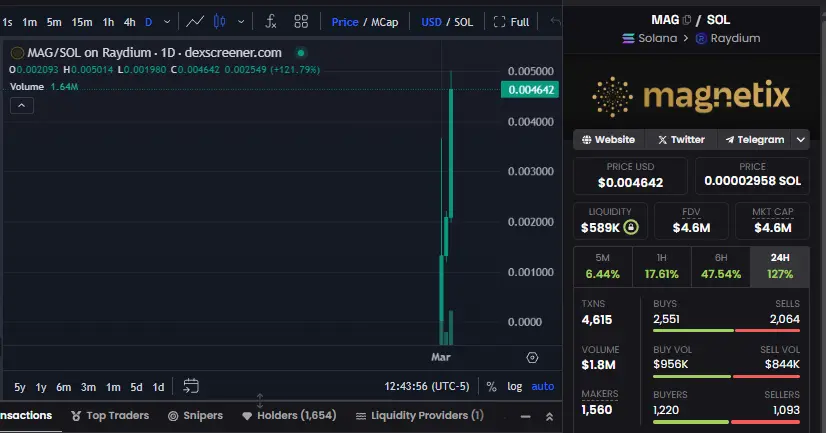This screenshot has width=826, height=433.
Task: Open the go-to-date calendar icon
Action: (191, 386)
